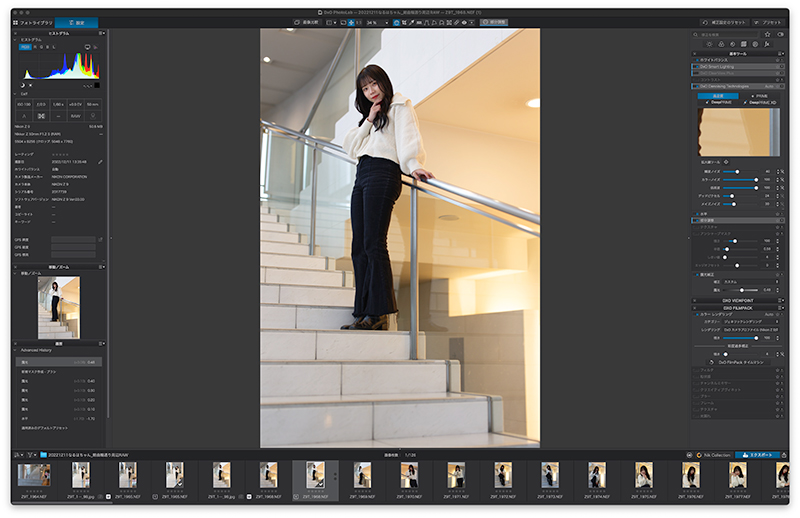Toggle show only active corrections

[x=780, y=34]
